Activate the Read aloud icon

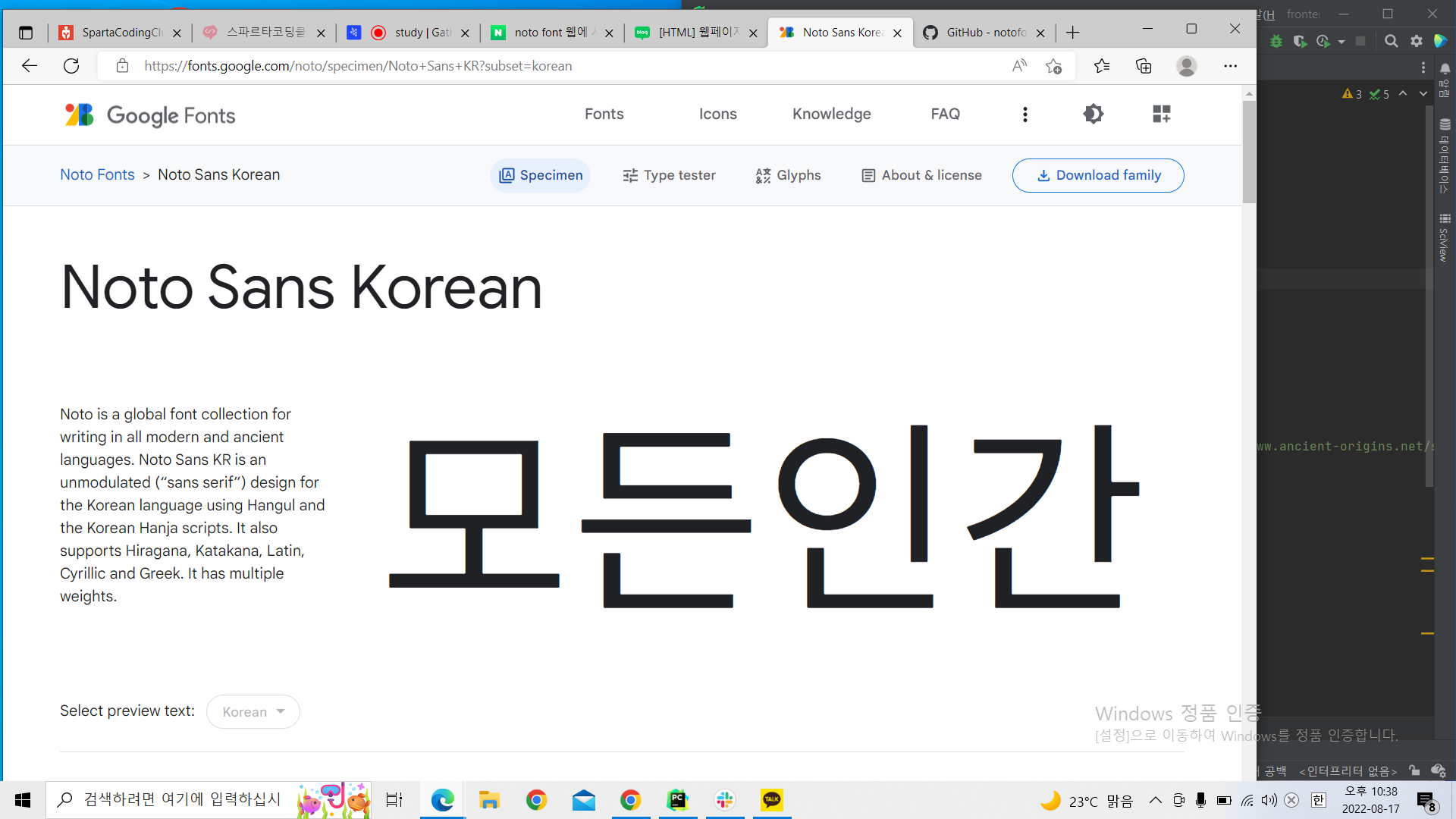(1019, 66)
